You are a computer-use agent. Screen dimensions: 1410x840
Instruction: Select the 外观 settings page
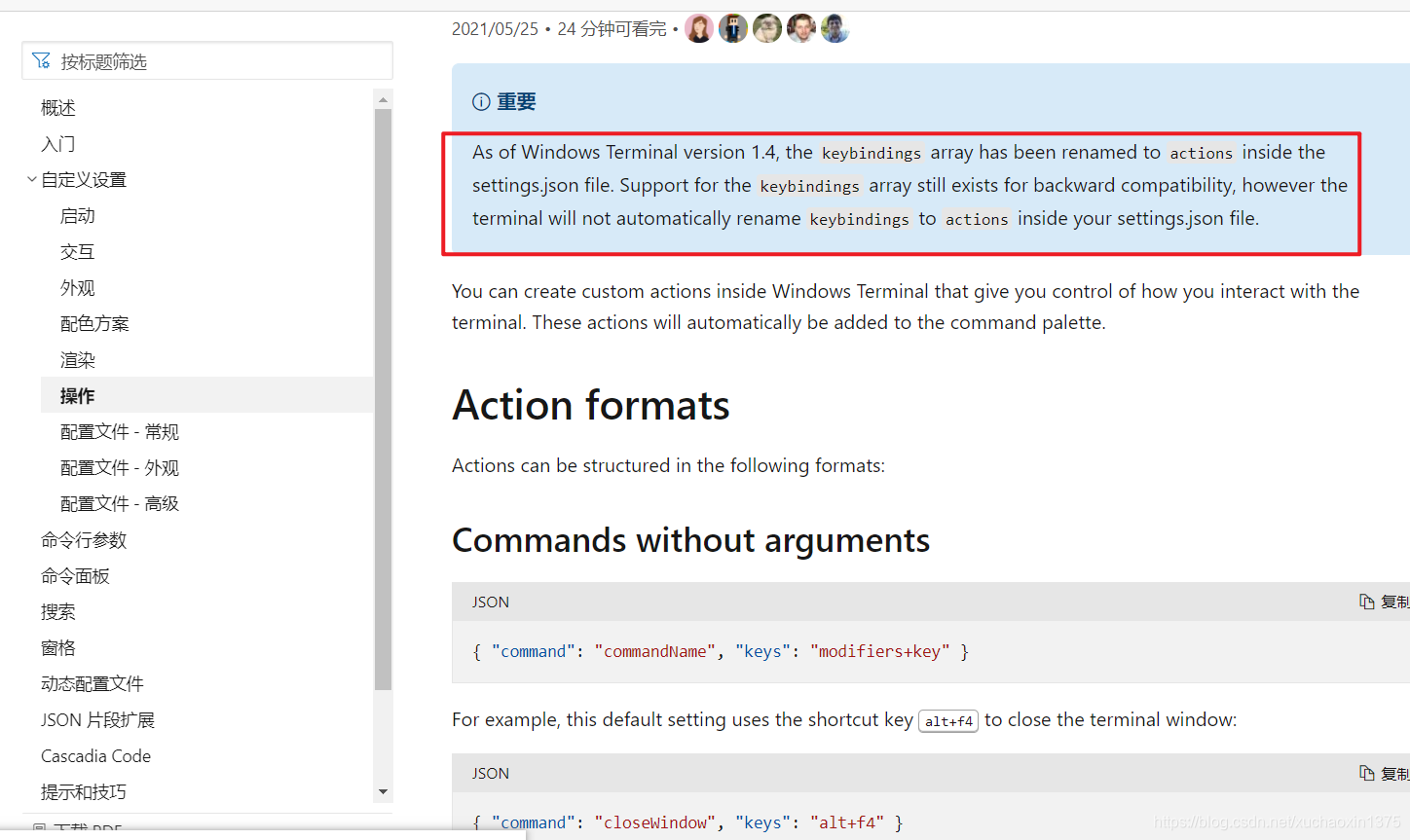click(78, 287)
